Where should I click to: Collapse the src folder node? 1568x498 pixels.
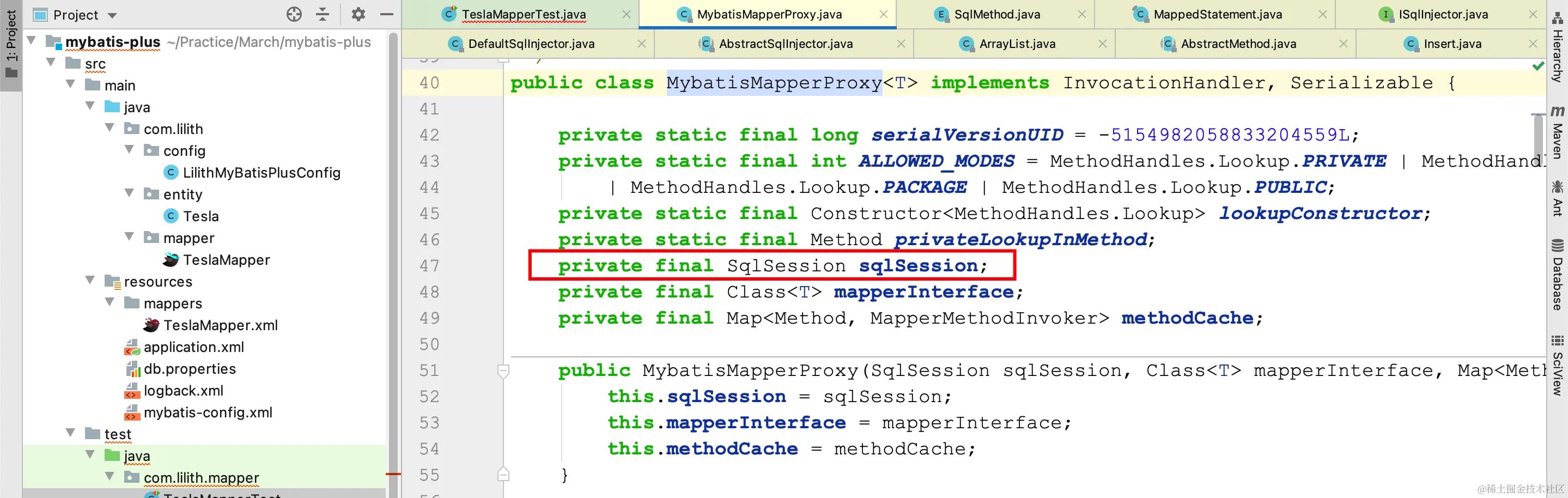[x=51, y=63]
